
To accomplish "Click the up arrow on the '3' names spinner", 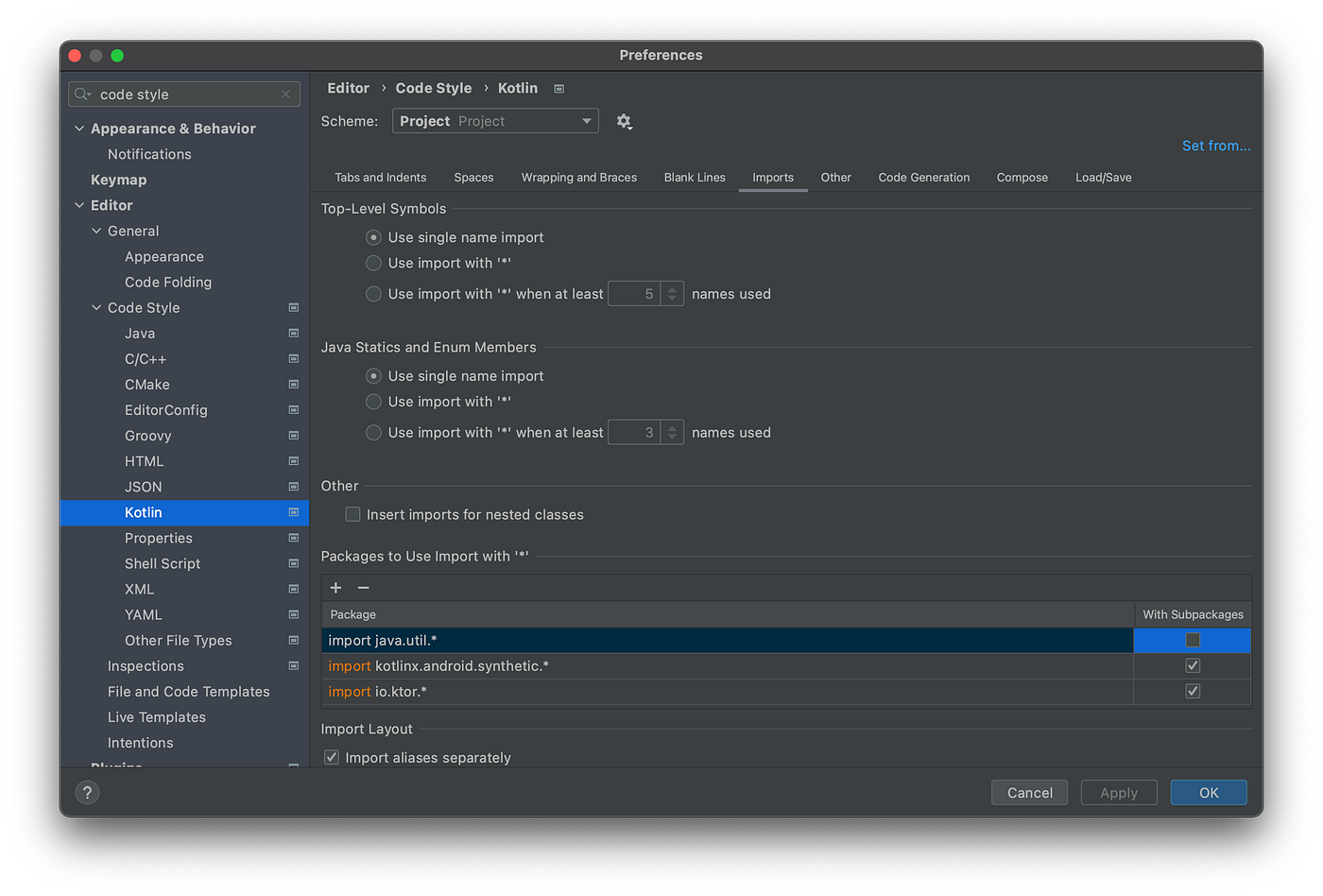I will [671, 427].
